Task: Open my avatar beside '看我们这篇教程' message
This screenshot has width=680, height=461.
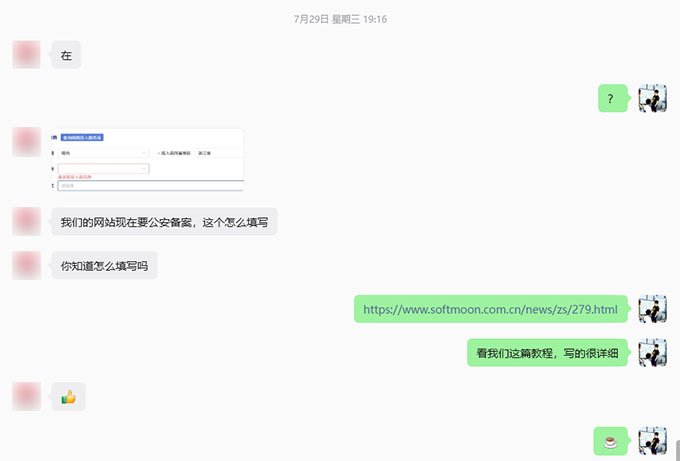Action: click(653, 353)
